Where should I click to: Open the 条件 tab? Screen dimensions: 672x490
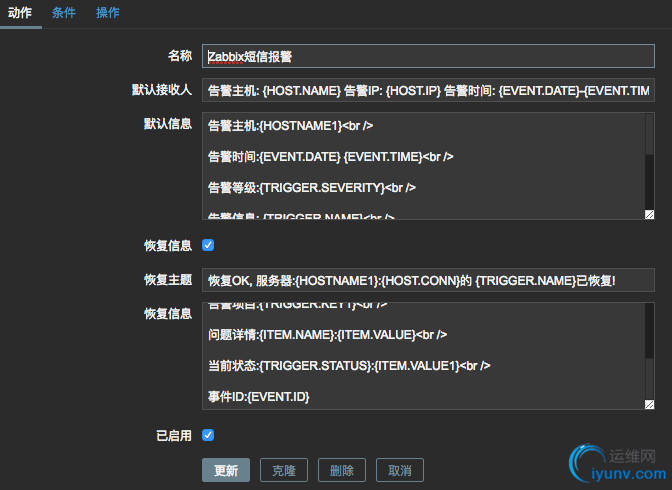click(x=64, y=13)
